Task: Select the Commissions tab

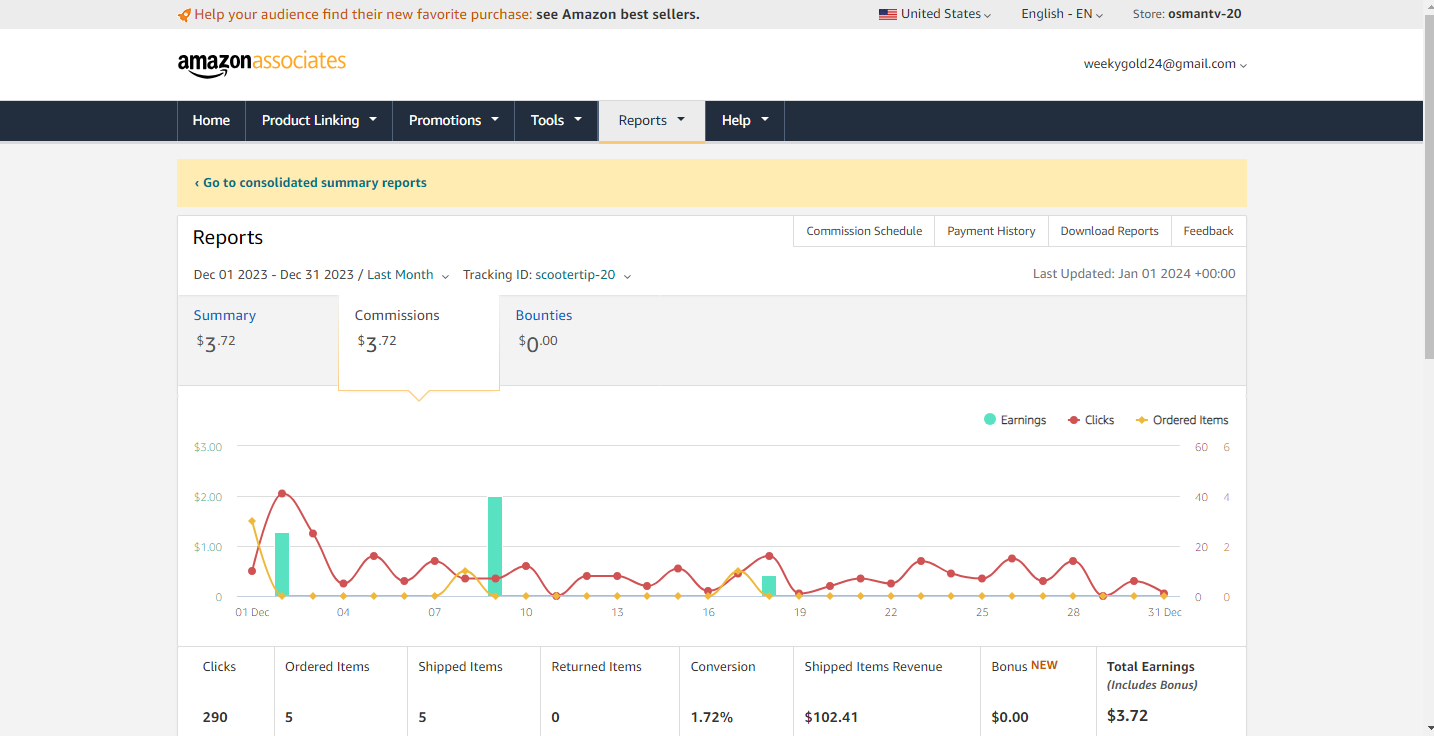Action: click(419, 341)
